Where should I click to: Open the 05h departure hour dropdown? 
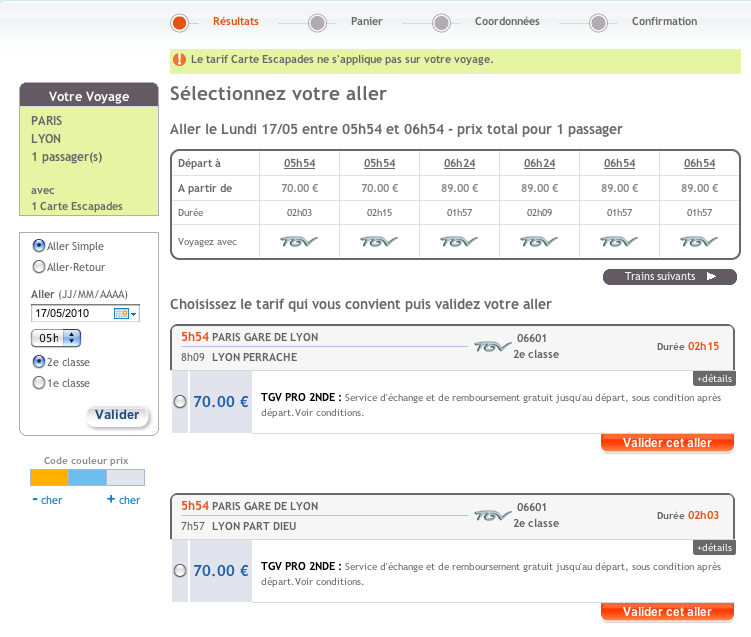tap(56, 339)
